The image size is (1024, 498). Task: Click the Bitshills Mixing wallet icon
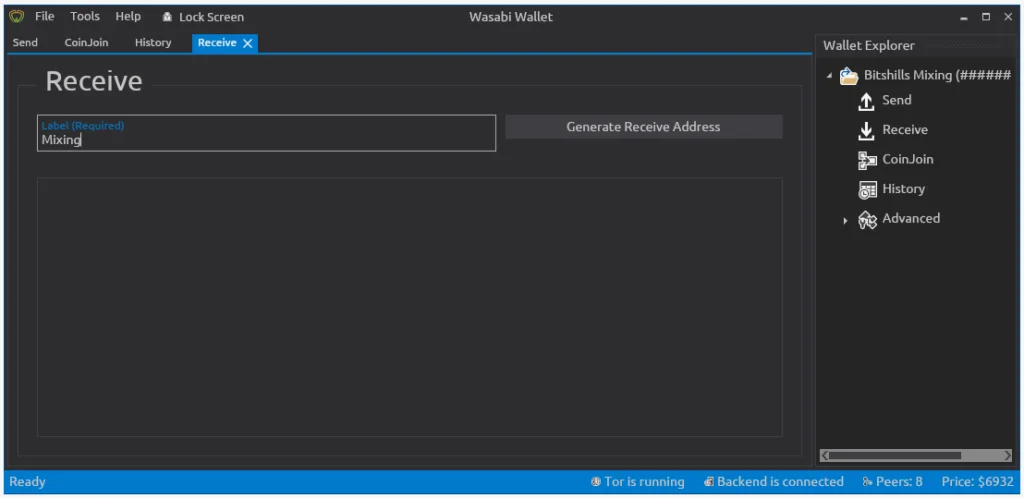click(849, 77)
